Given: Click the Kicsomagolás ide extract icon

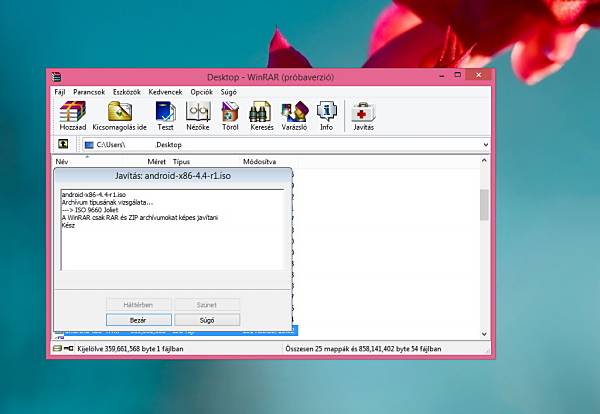Looking at the screenshot, I should [120, 112].
